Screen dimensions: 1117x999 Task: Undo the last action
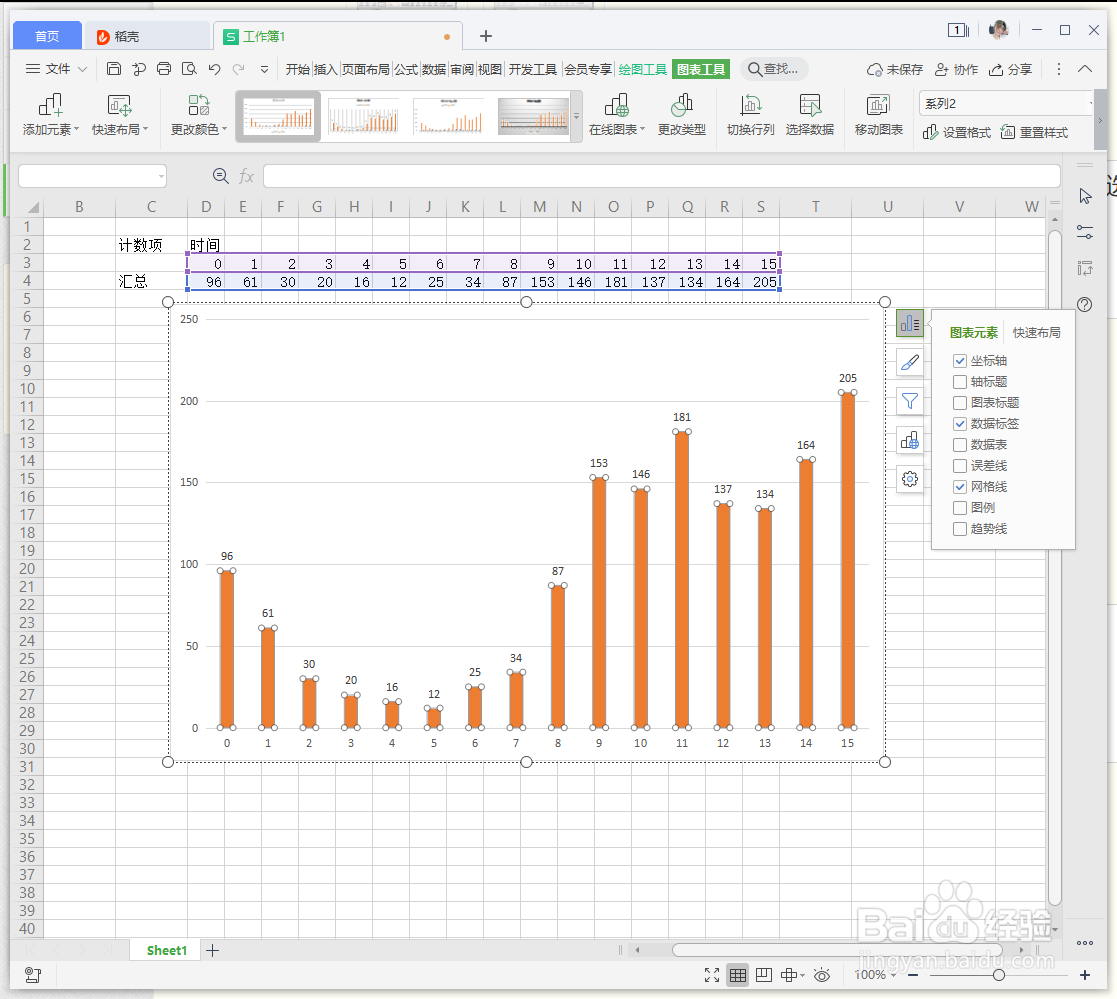pos(214,68)
